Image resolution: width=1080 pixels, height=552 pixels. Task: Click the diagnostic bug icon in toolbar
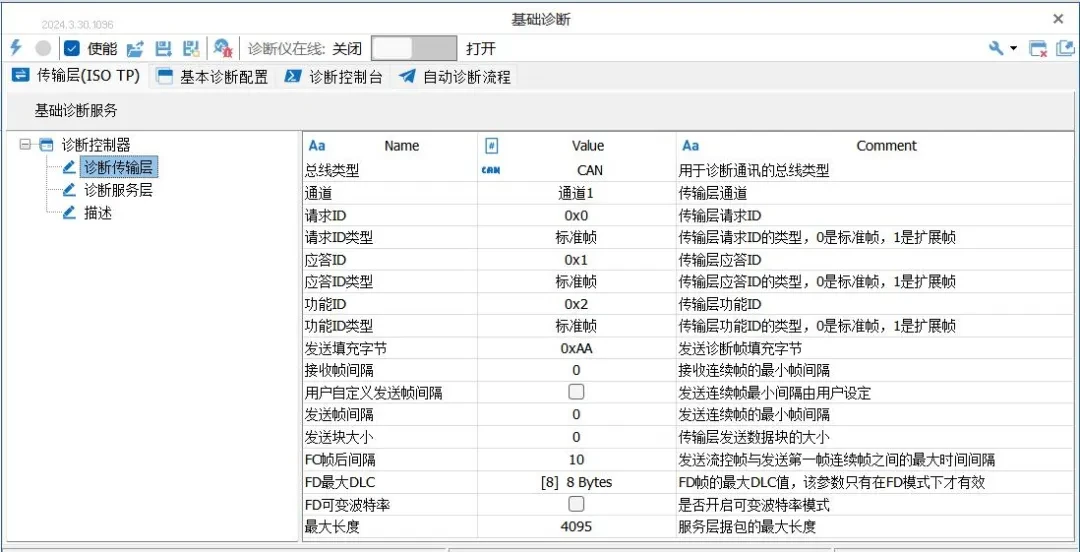(222, 48)
